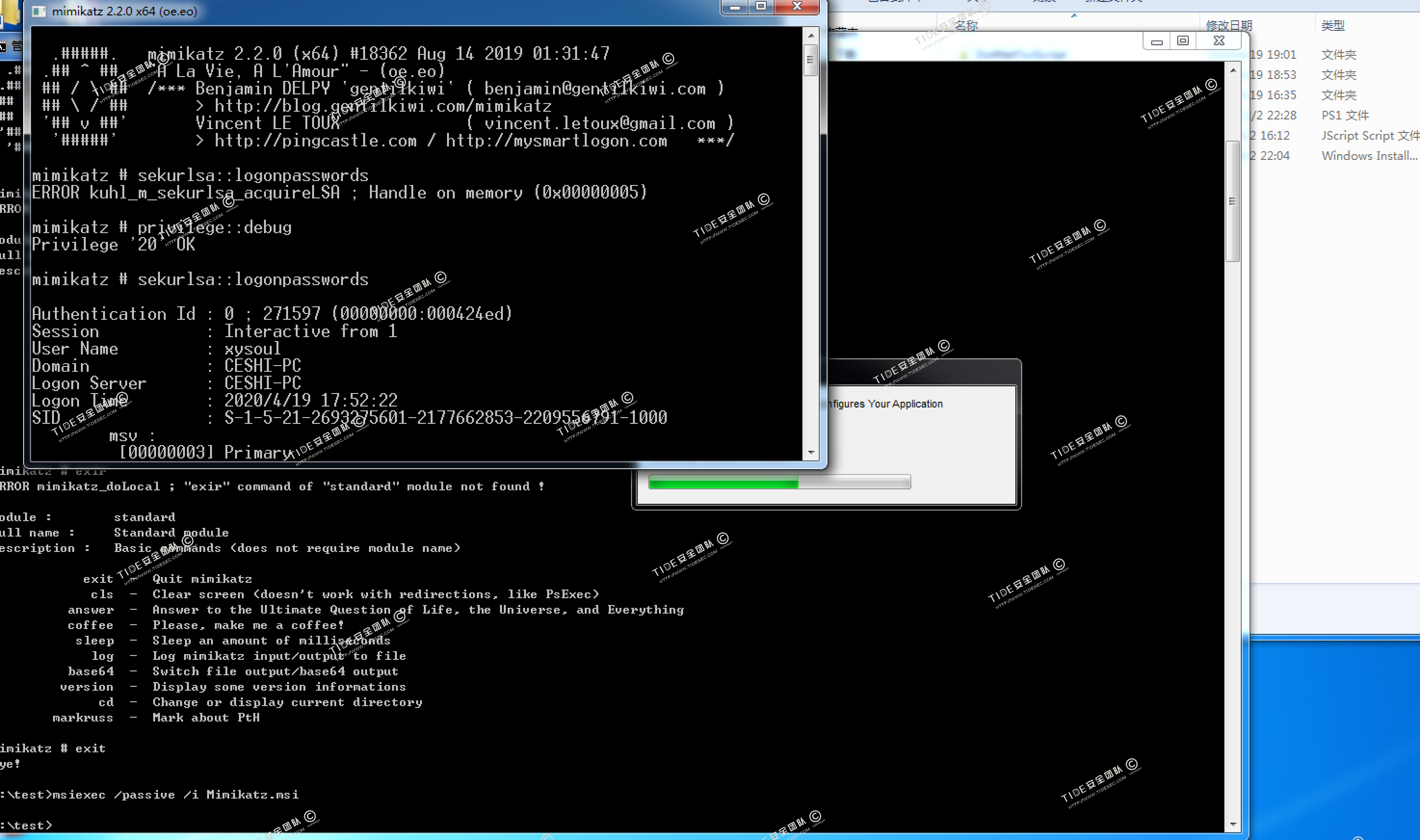Click background console scrollbar down arrow
Screen dimensions: 1420x840
(1233, 824)
